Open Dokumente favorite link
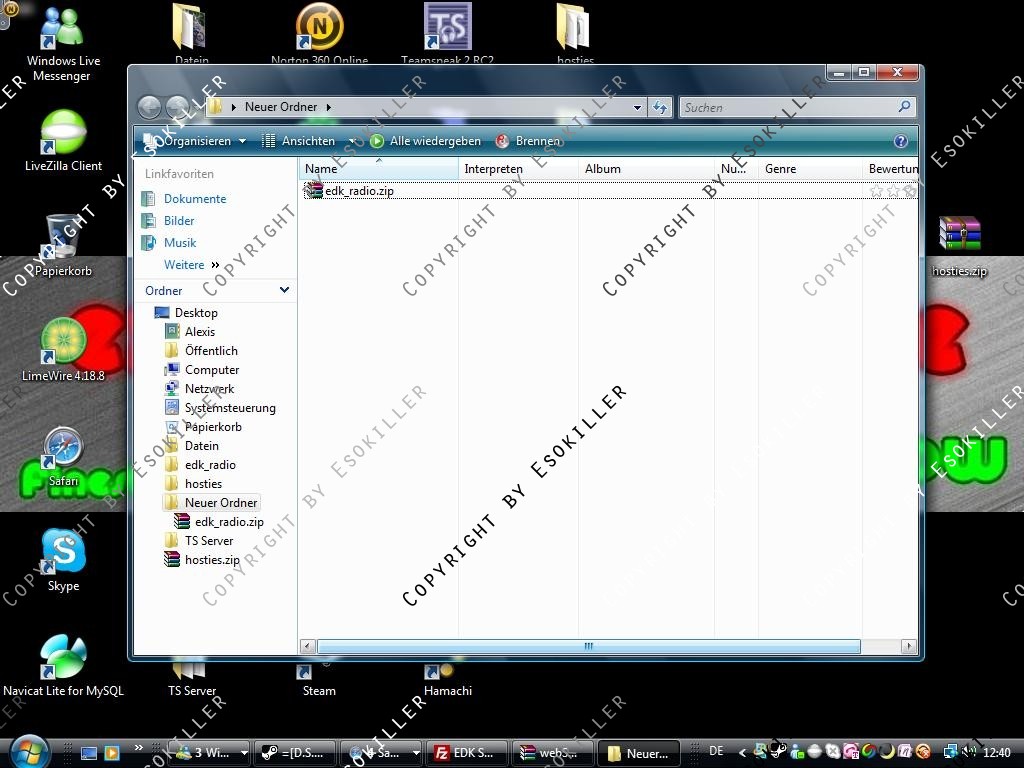Image resolution: width=1024 pixels, height=768 pixels. click(x=195, y=199)
